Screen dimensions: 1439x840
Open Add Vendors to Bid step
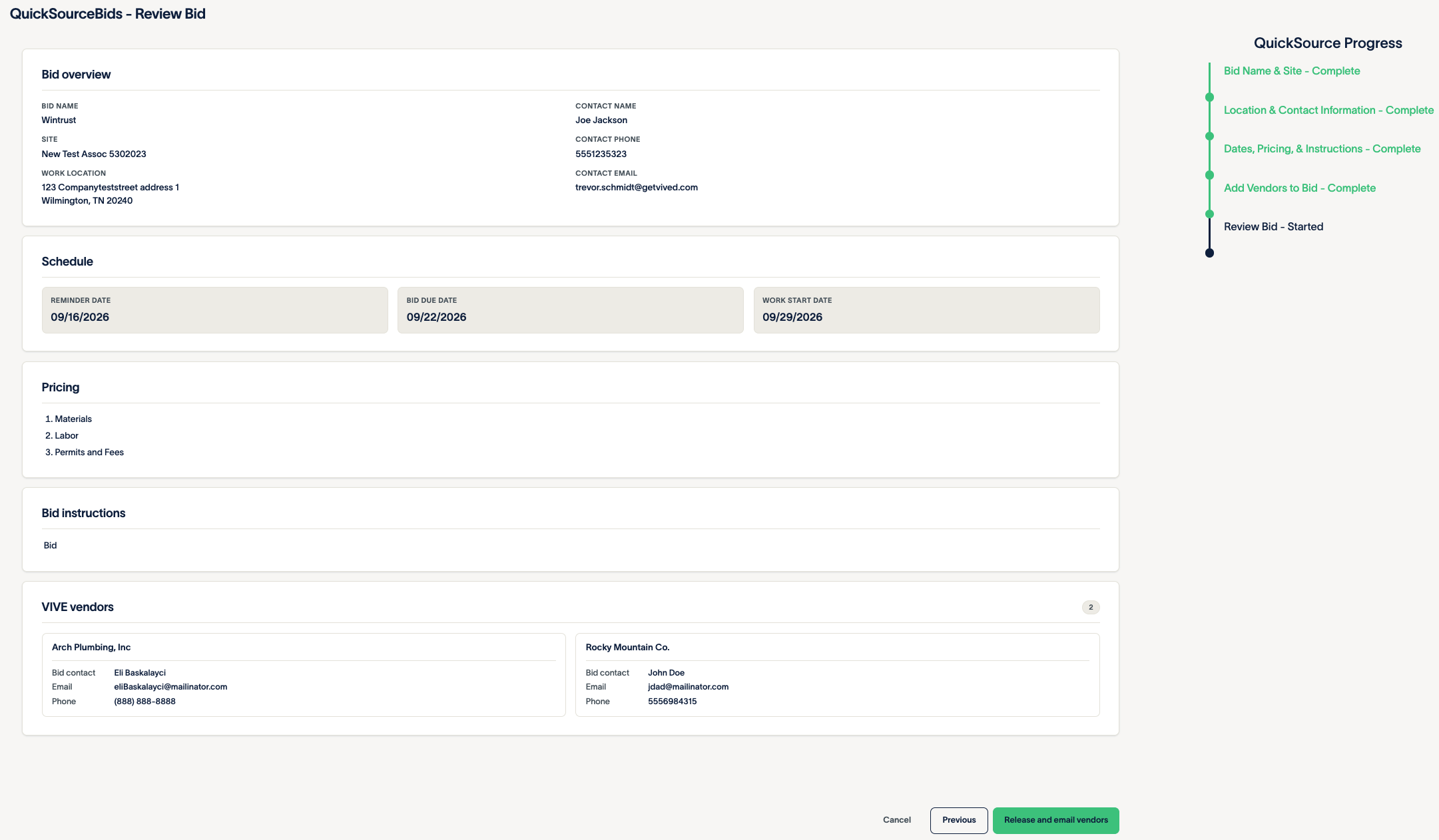1299,188
